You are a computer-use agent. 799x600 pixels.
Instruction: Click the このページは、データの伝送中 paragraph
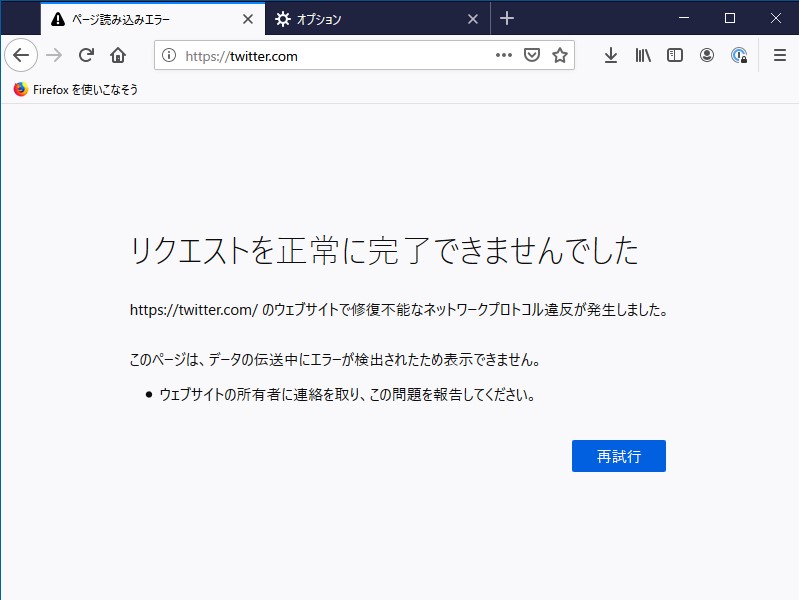[x=335, y=359]
